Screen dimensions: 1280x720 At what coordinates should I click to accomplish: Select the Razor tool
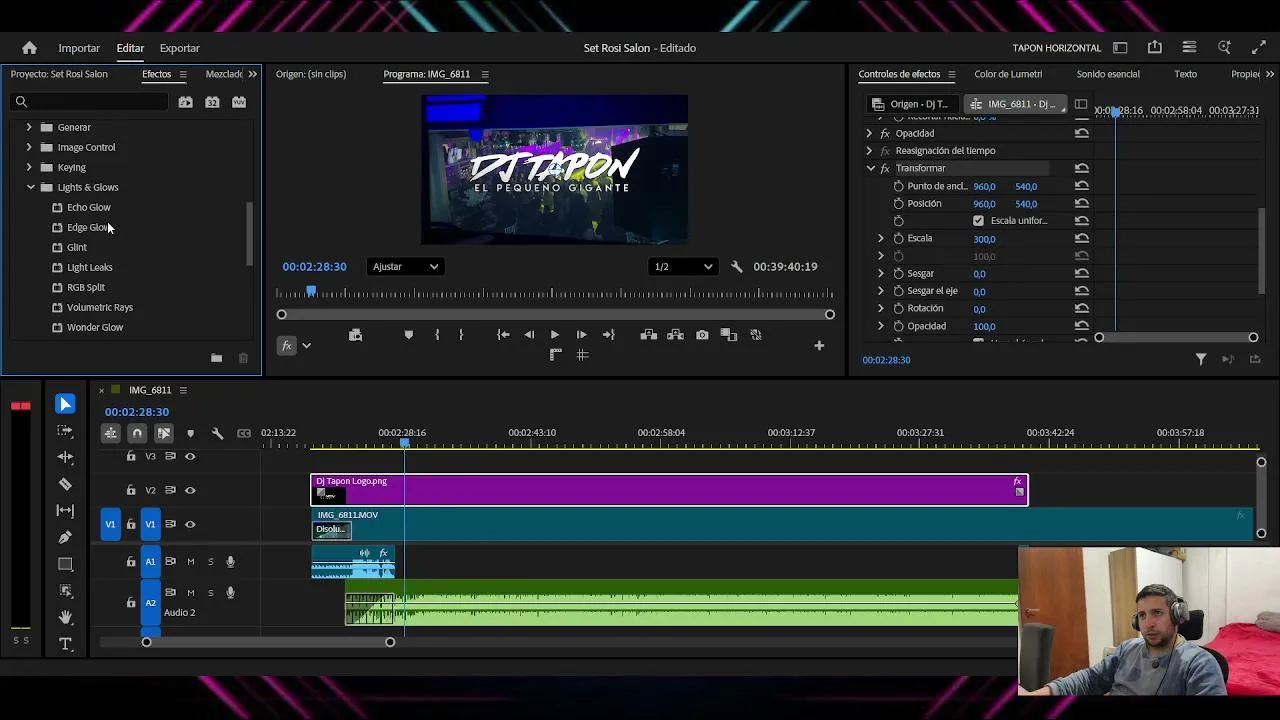coord(65,484)
